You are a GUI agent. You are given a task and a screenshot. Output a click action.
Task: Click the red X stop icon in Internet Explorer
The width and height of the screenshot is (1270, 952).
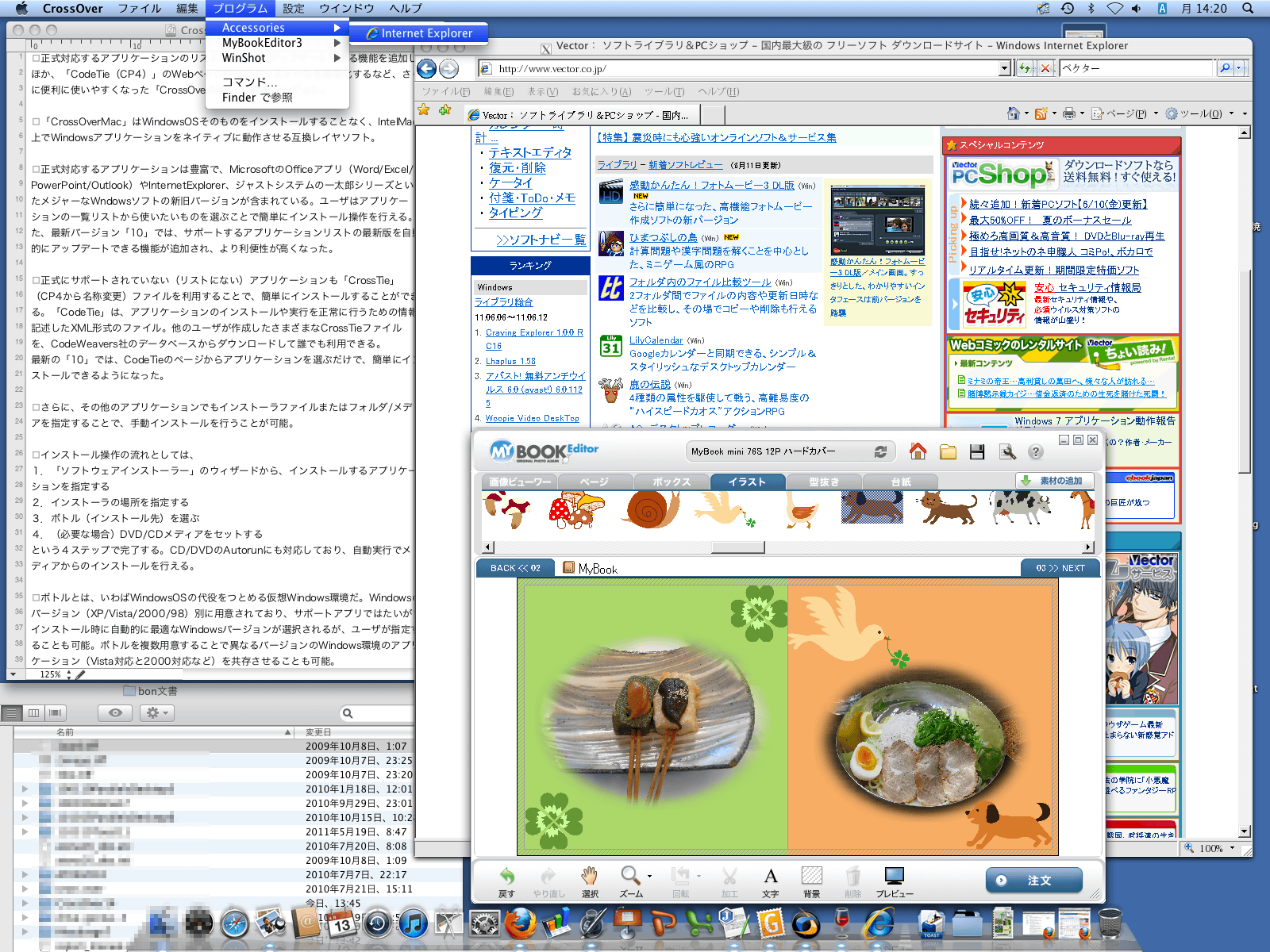coord(1045,68)
